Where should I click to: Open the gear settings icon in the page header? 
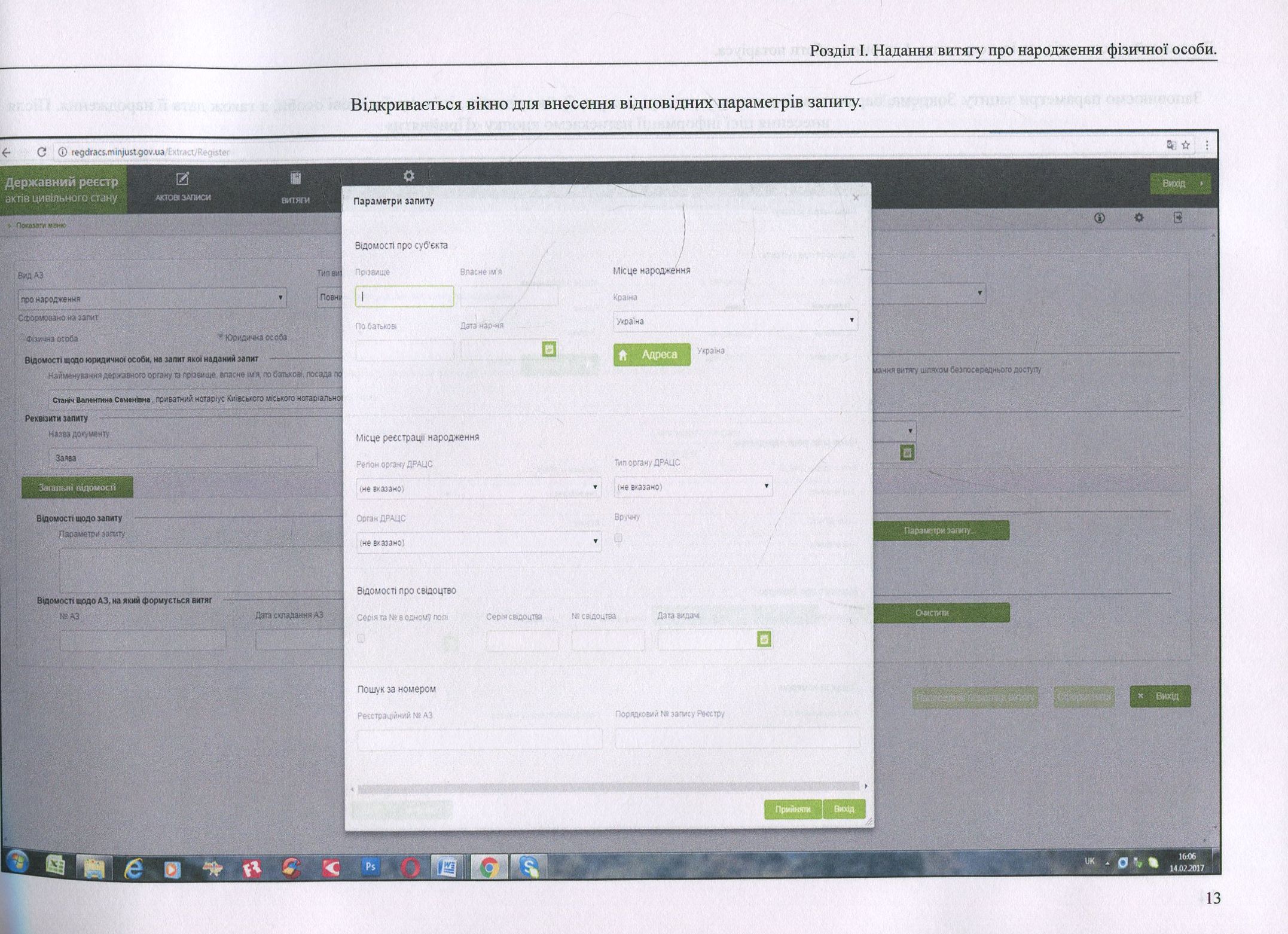coord(1139,218)
